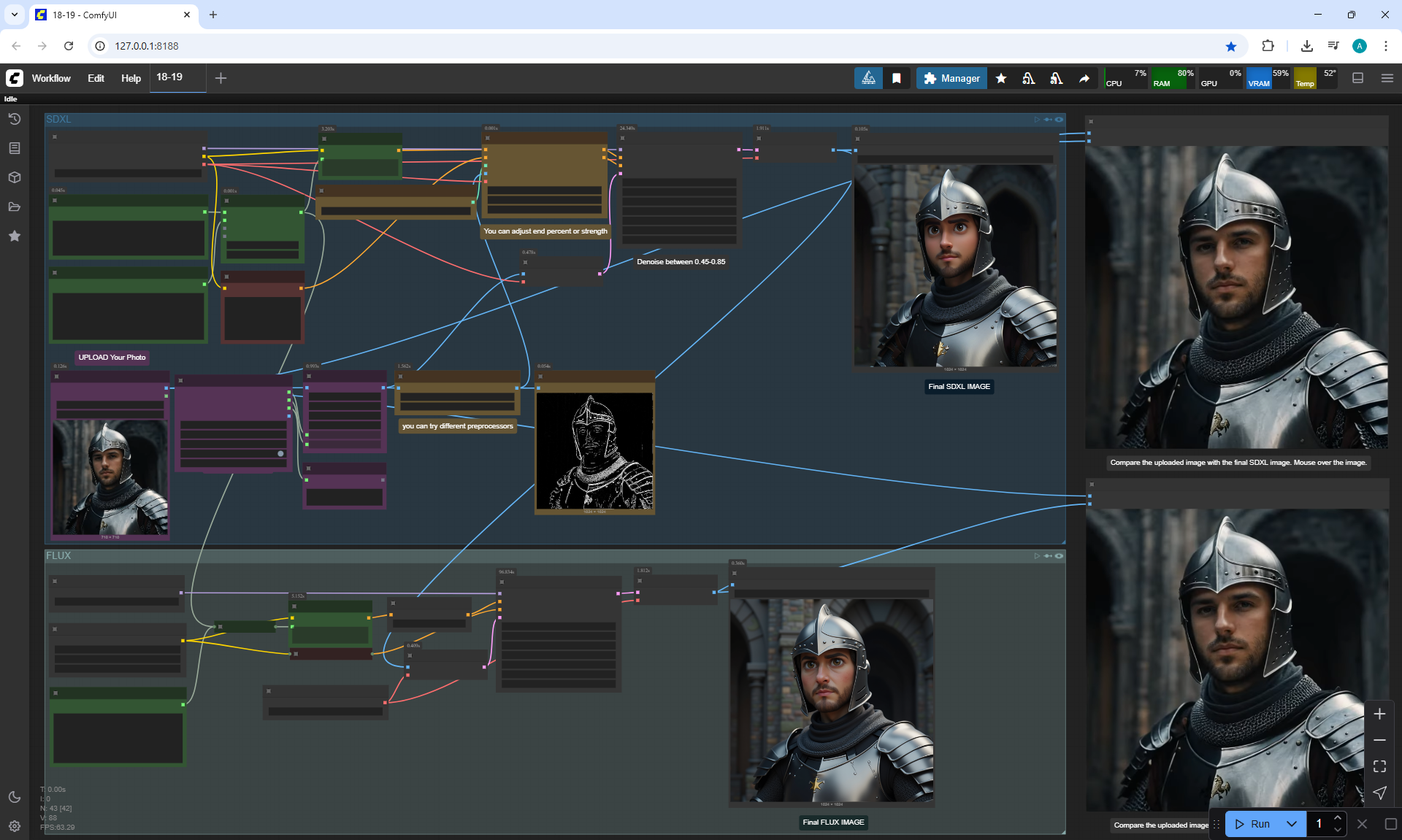Screen dimensions: 1402x840
Task: Expand the Run button dropdown arrow
Action: 1291,823
